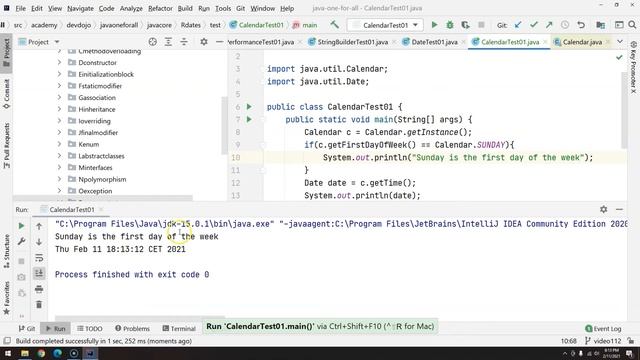Hide the Project panel with minus icon
The width and height of the screenshot is (640, 360).
coord(219,42)
